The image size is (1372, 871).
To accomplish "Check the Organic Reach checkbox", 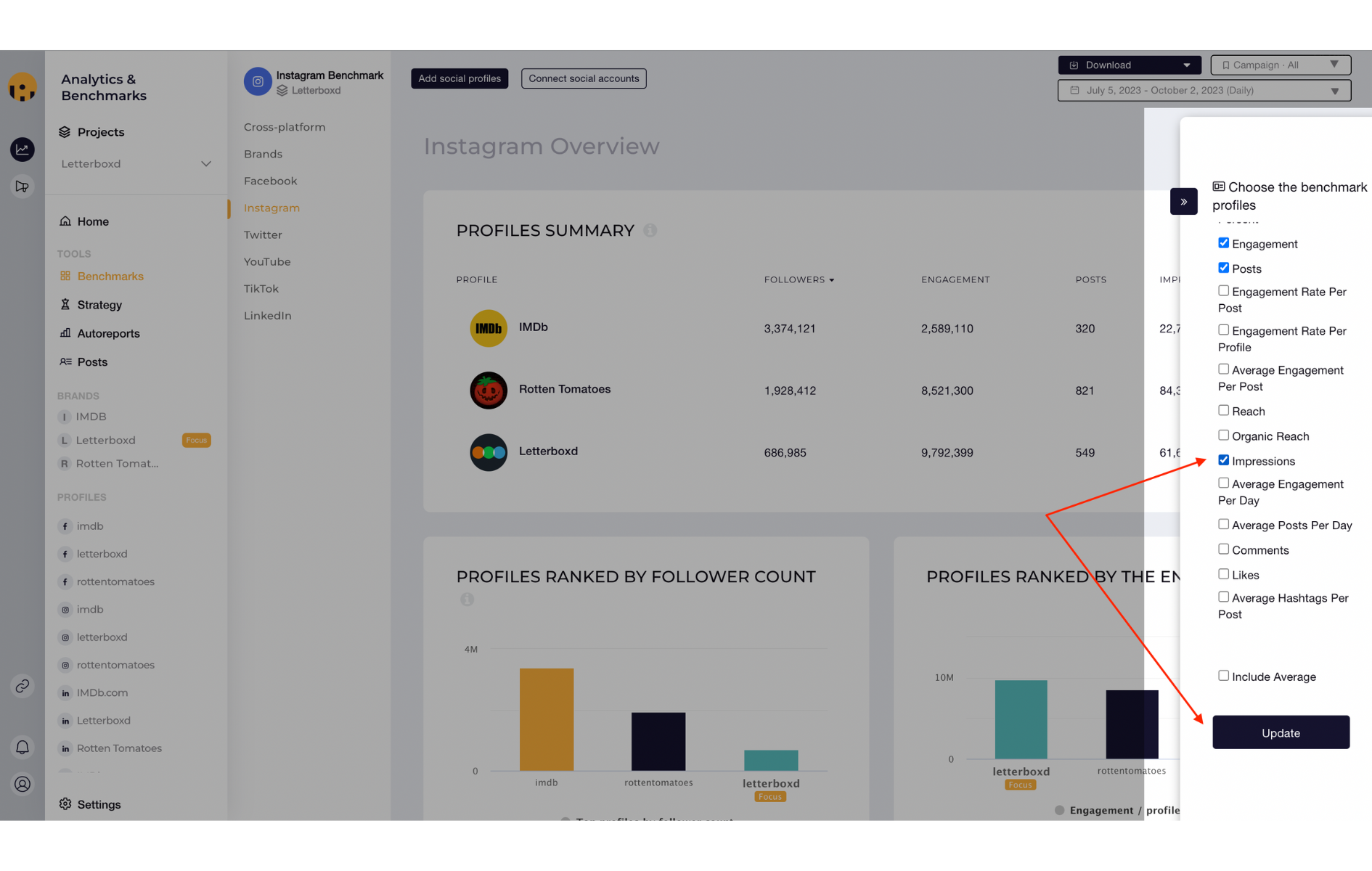I will click(1223, 435).
